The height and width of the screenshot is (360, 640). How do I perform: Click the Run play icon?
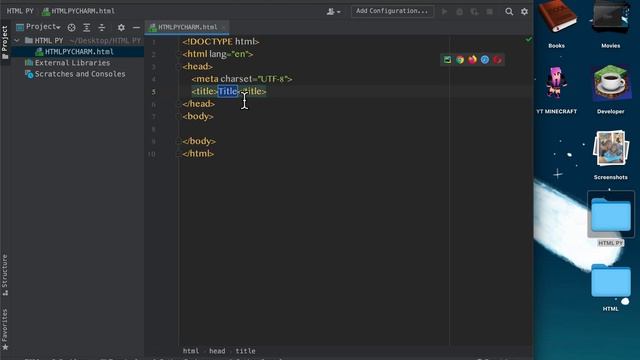(x=444, y=11)
